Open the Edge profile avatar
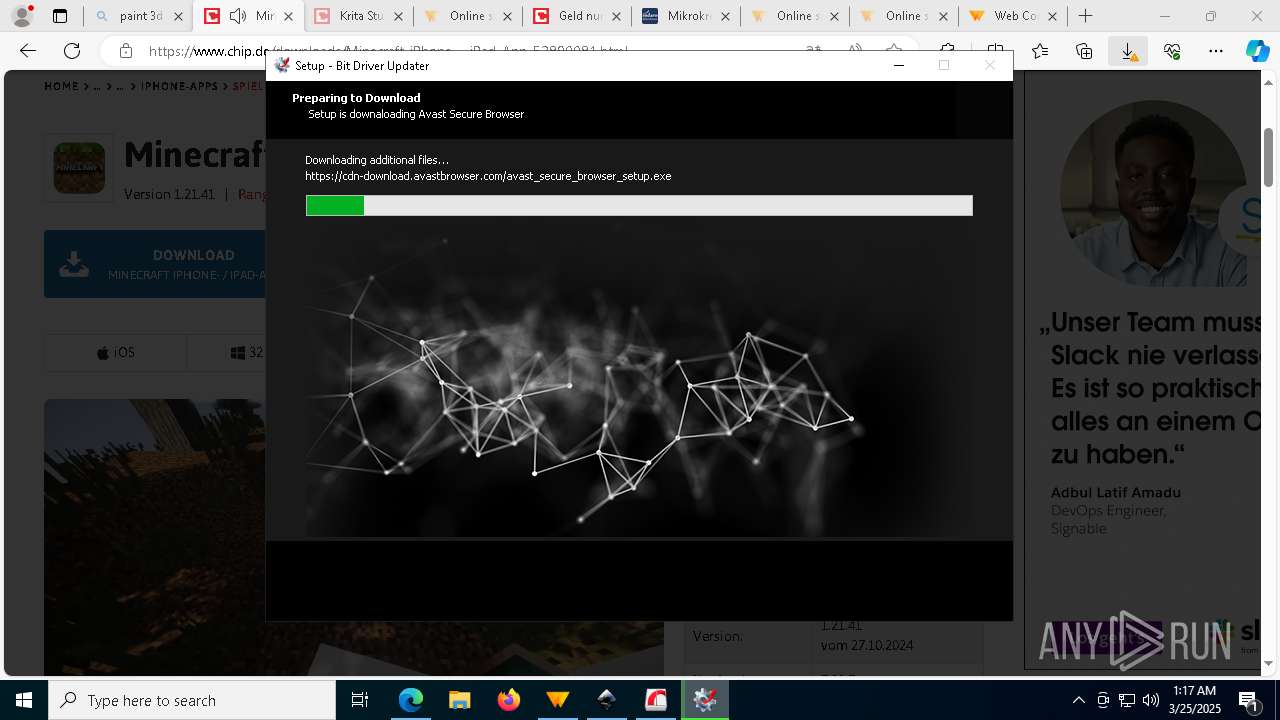The height and width of the screenshot is (720, 1280). click(22, 16)
